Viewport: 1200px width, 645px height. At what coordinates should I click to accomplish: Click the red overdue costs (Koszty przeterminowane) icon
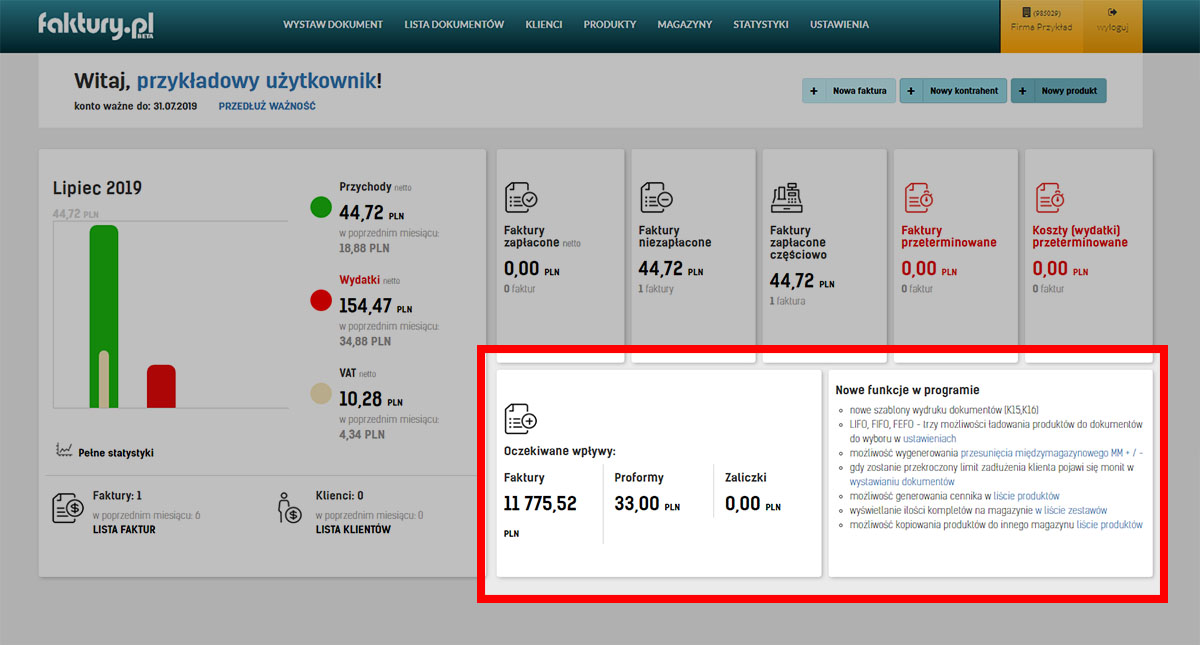(x=1049, y=197)
